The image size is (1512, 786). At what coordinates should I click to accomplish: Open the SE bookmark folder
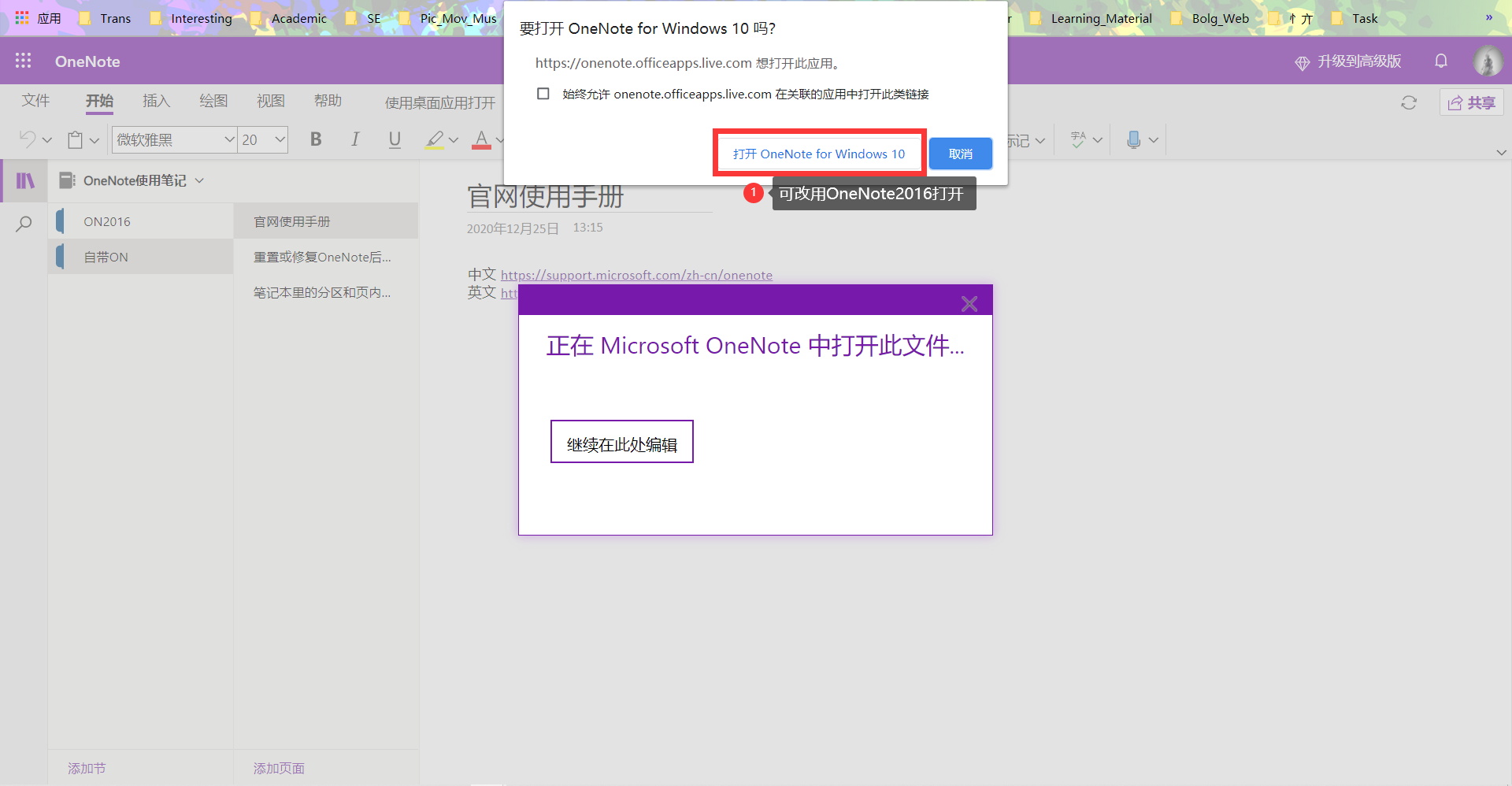click(x=364, y=18)
